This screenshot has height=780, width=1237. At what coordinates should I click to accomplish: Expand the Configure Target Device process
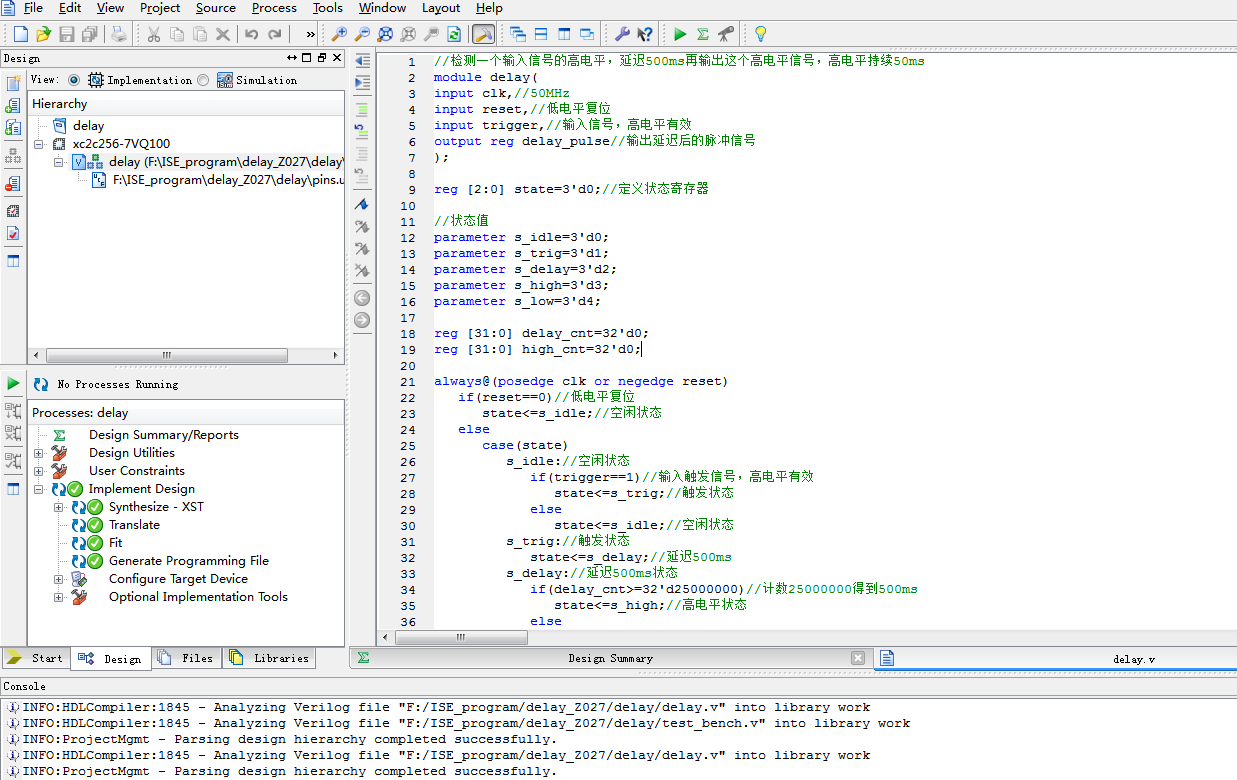[x=58, y=578]
